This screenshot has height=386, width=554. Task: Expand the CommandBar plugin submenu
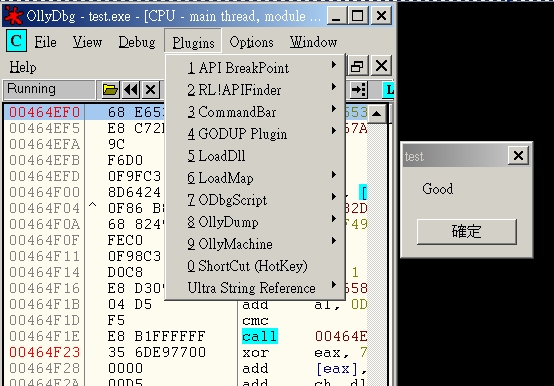pos(255,112)
